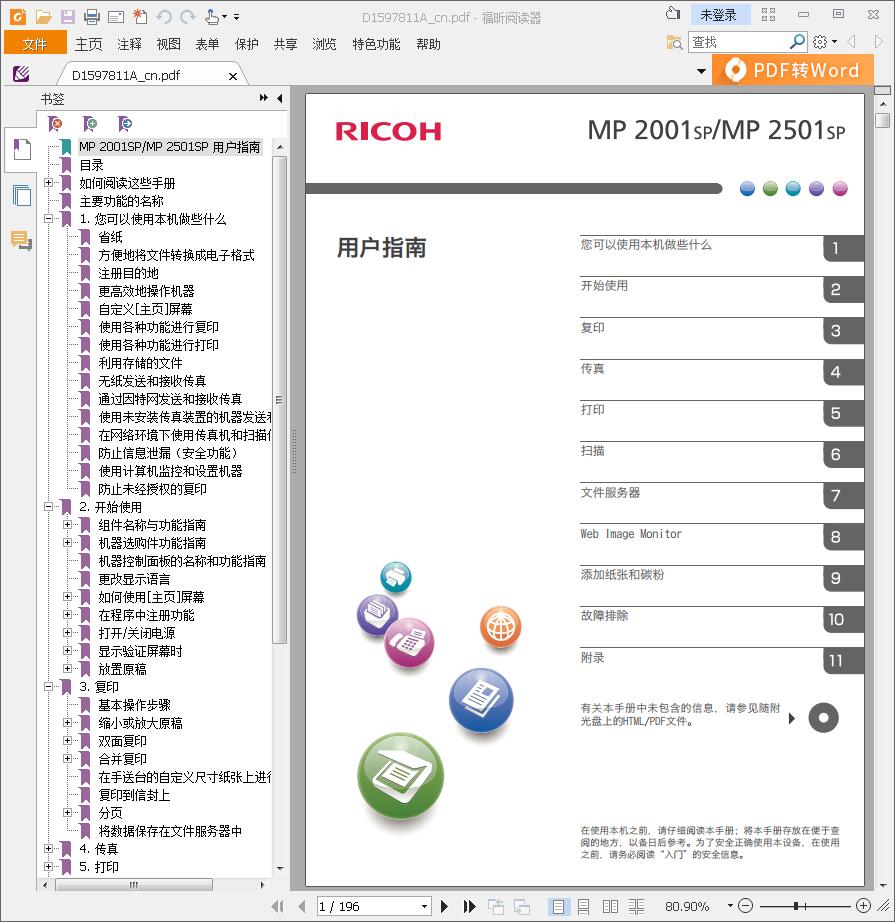This screenshot has width=895, height=922.
Task: Click the pen start-page icon left of tabs
Action: (x=21, y=74)
